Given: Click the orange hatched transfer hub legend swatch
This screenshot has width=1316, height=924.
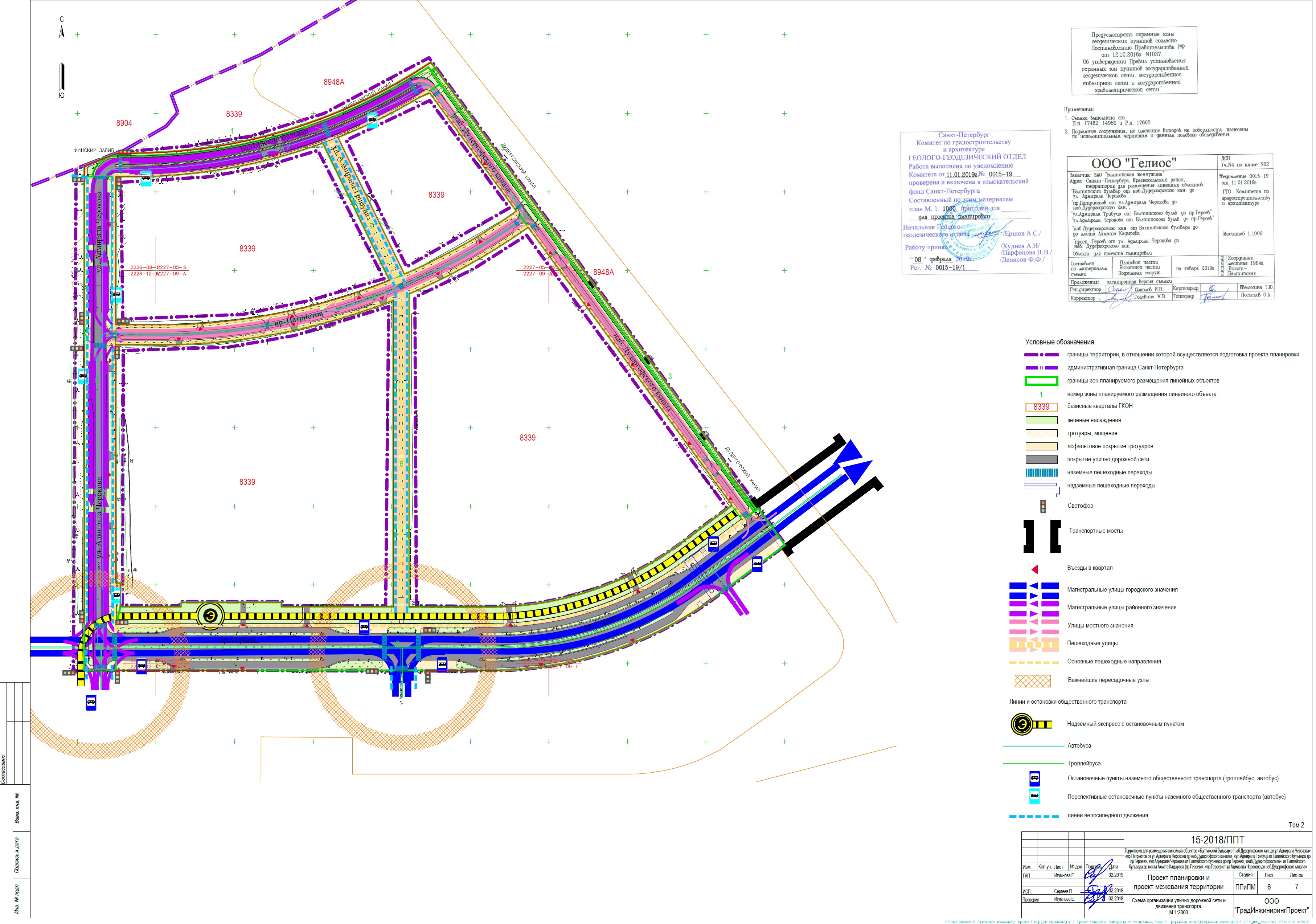Looking at the screenshot, I should tap(1033, 682).
